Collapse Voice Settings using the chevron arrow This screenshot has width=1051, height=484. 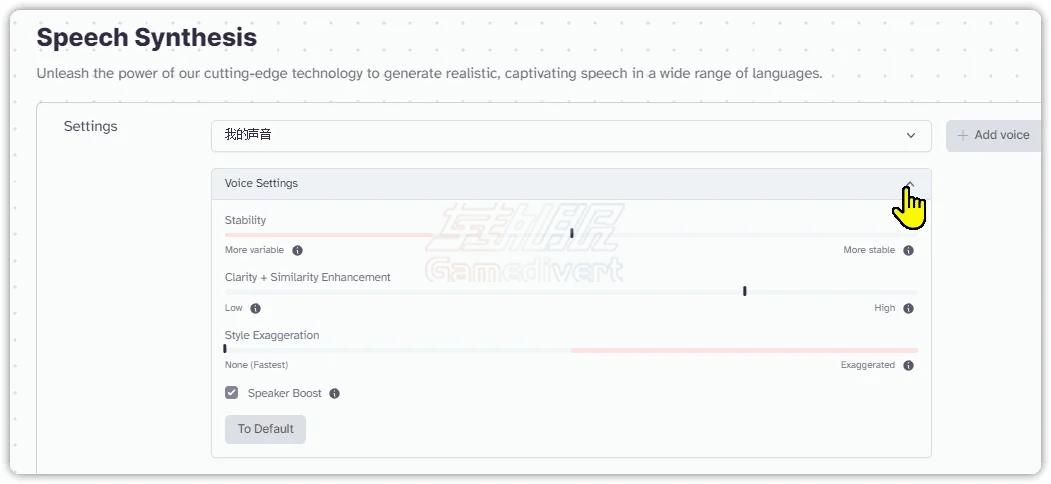(x=909, y=184)
